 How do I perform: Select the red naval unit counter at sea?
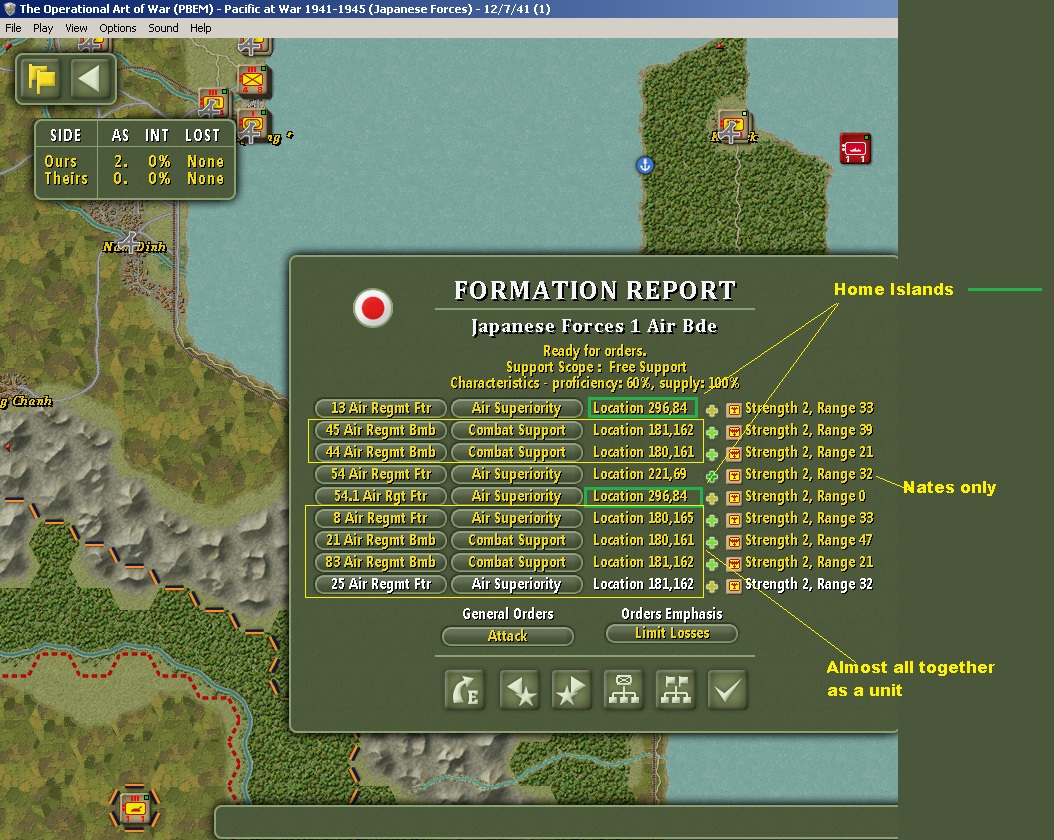855,149
